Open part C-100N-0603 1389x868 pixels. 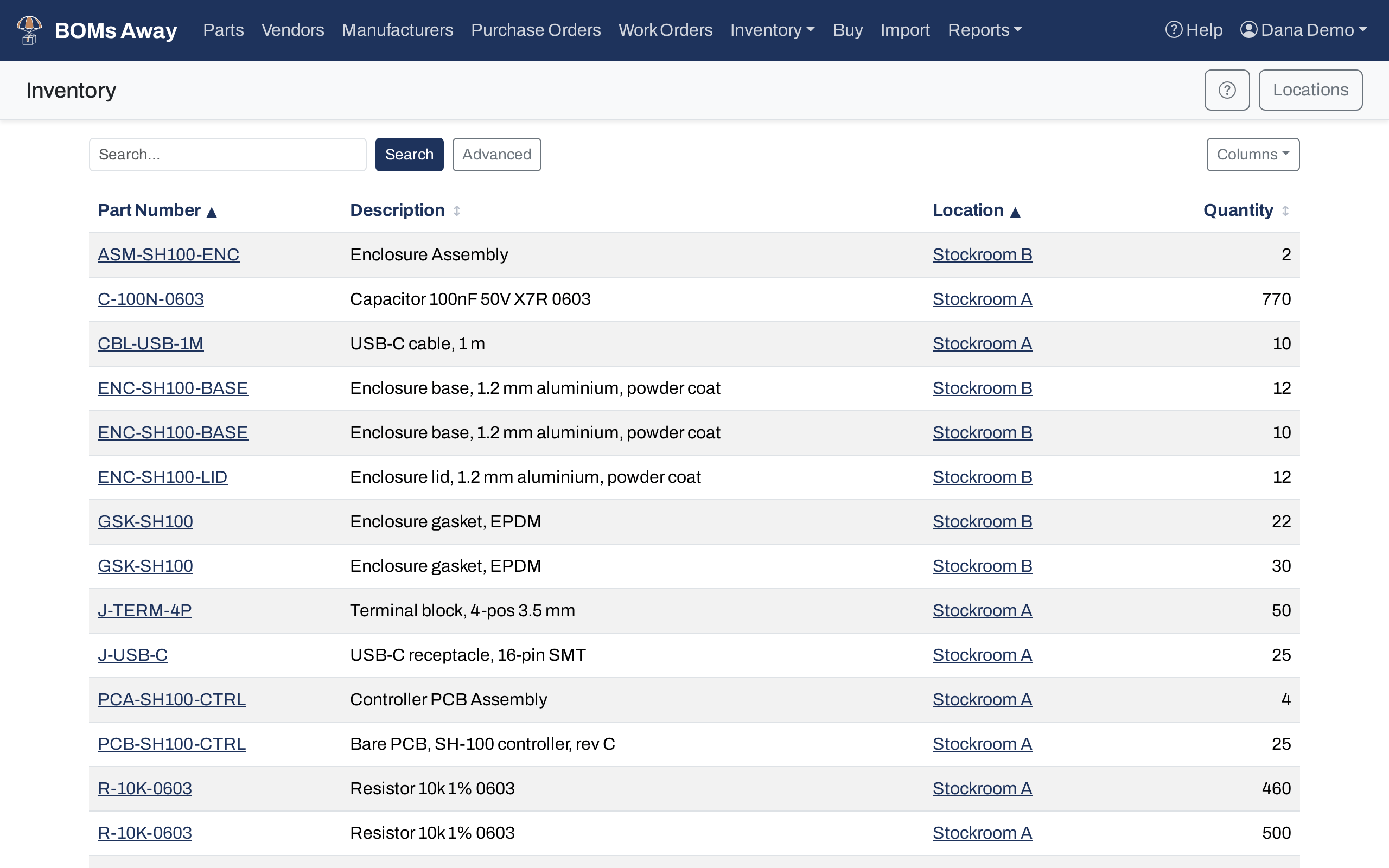[150, 299]
